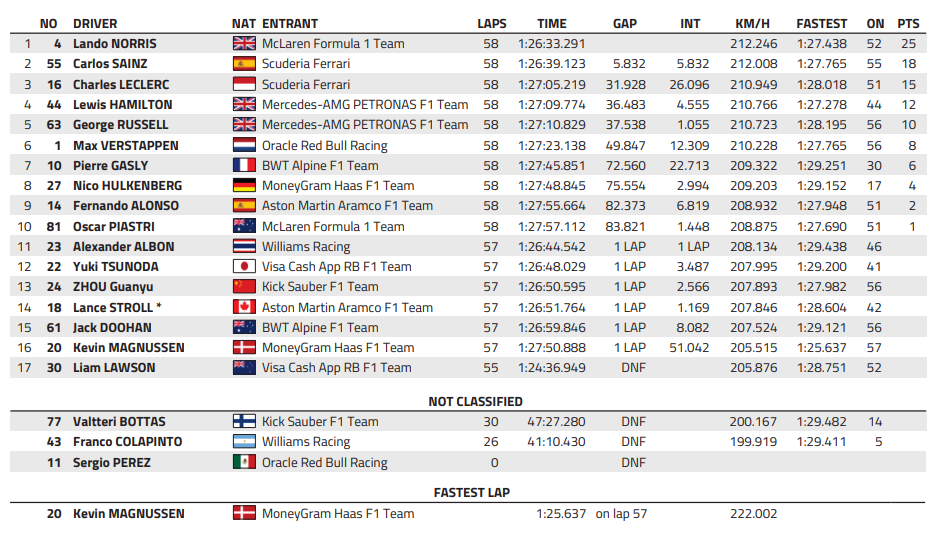Click the FASTEST column header
Screen dimensions: 942x548
pos(821,24)
